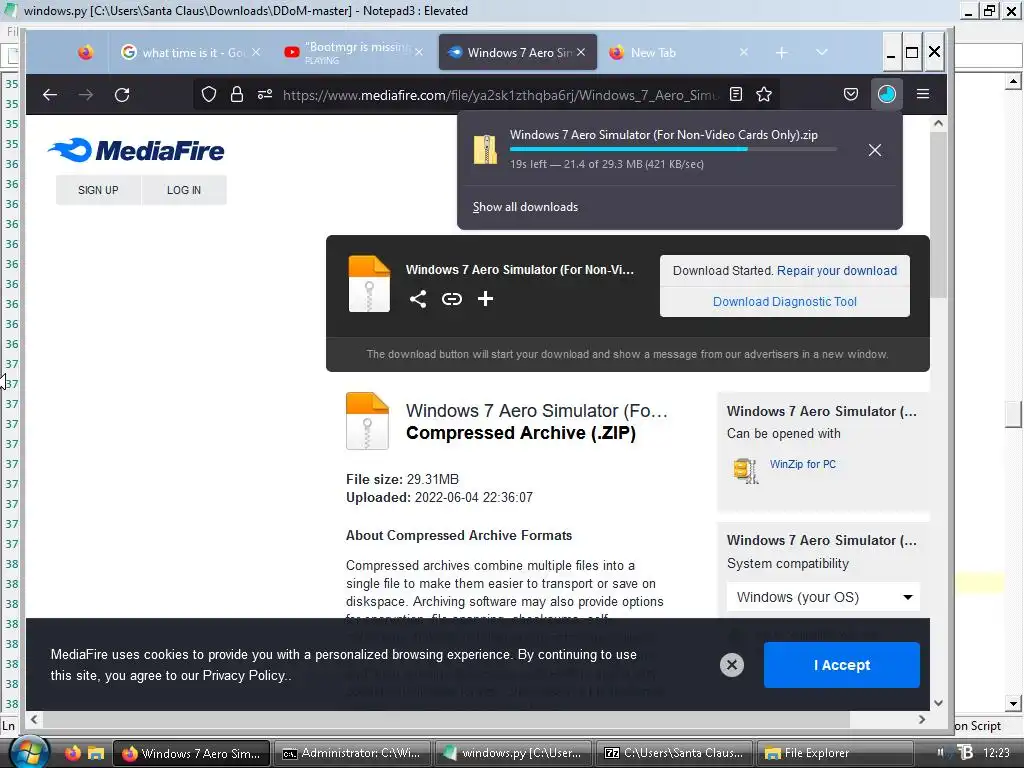The image size is (1024, 768).
Task: Open the WinZip for PC link
Action: click(803, 464)
